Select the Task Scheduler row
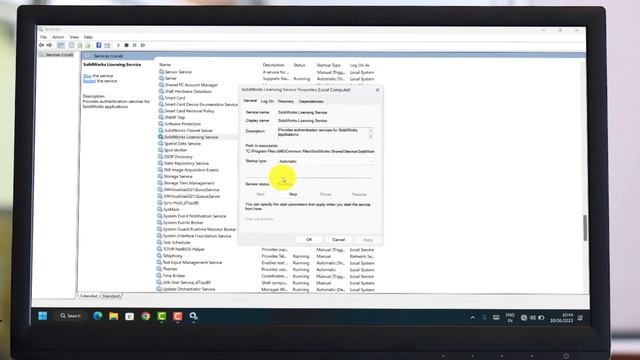 coord(176,242)
